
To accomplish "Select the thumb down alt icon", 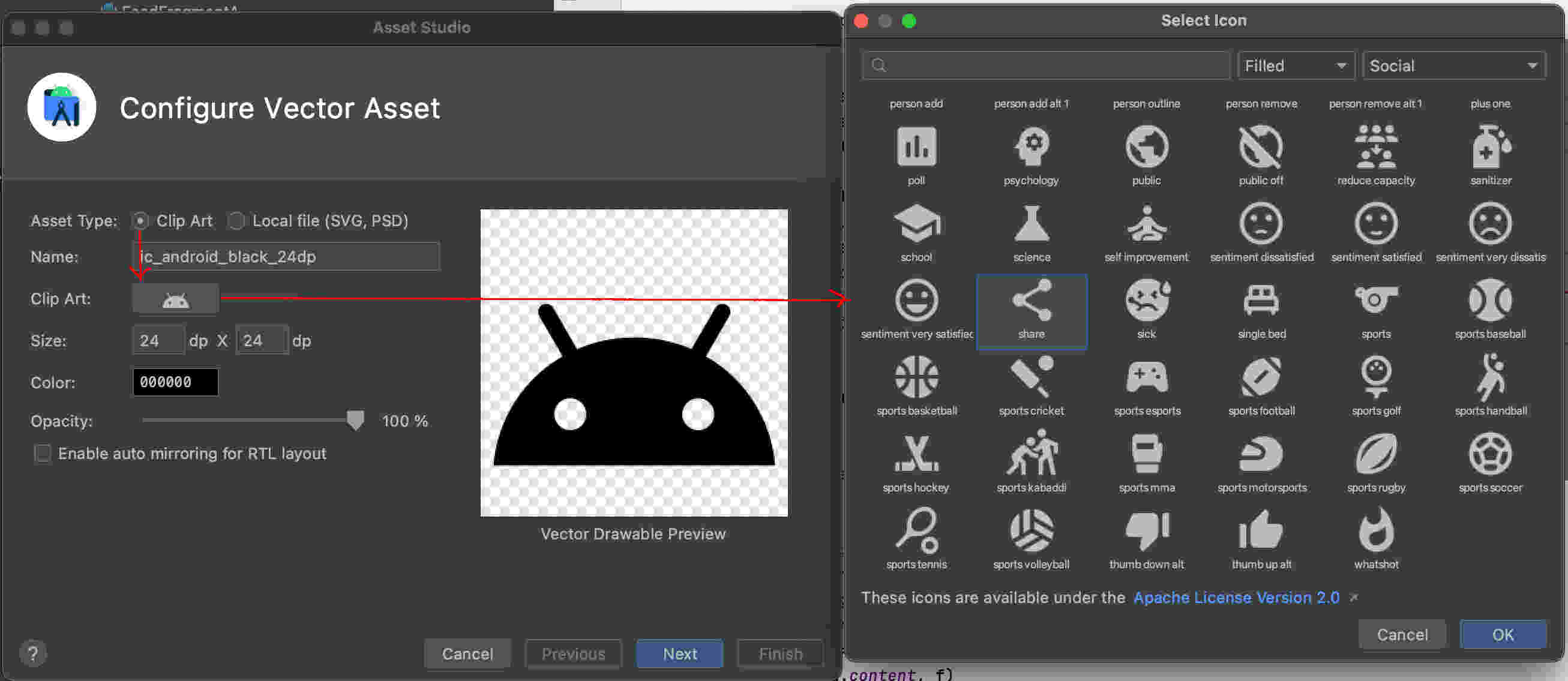I will (1146, 530).
